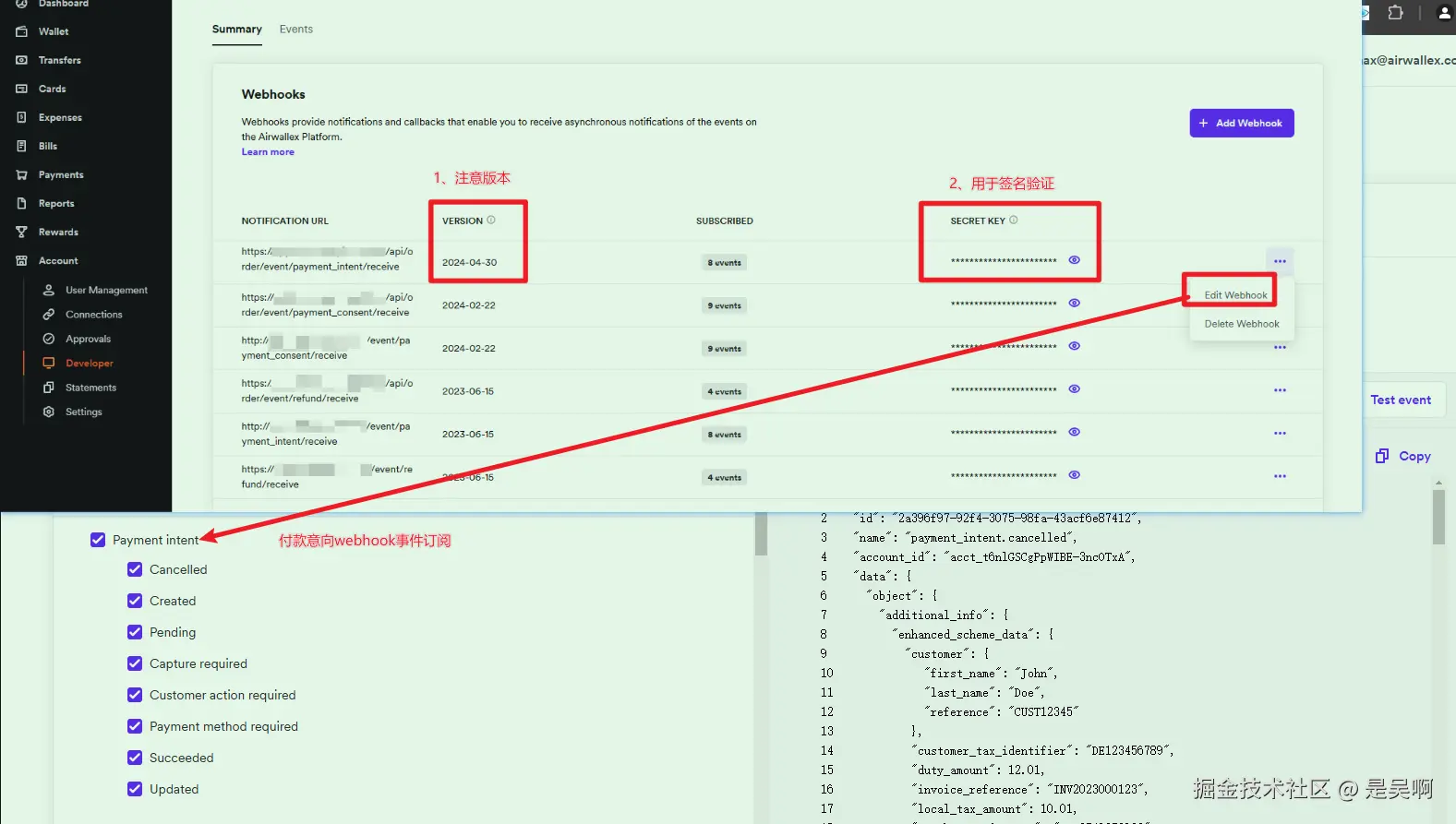Open more options for http payment_consent 9 events row
This screenshot has height=824, width=1456.
pos(1280,347)
